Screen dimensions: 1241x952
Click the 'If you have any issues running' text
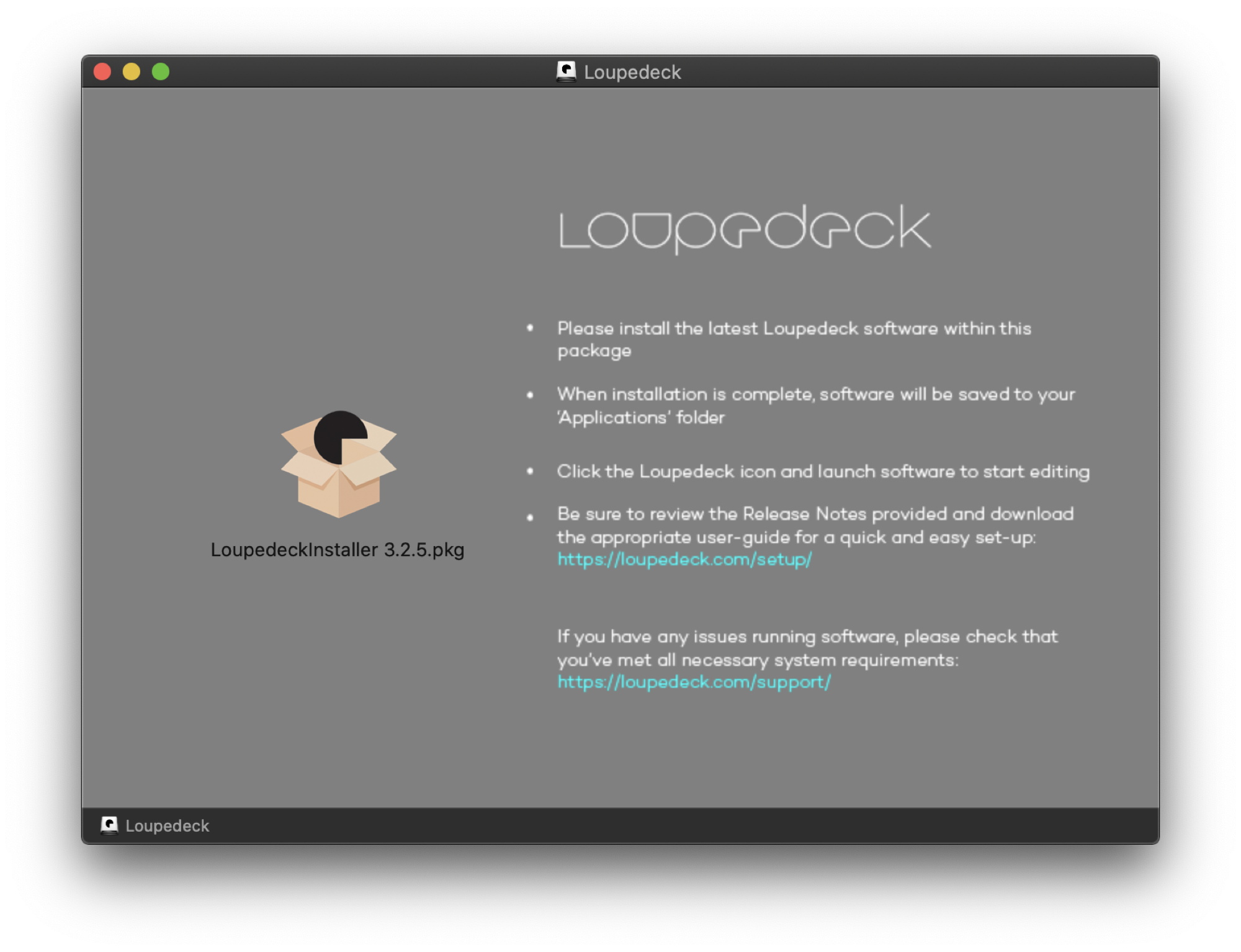(x=807, y=637)
